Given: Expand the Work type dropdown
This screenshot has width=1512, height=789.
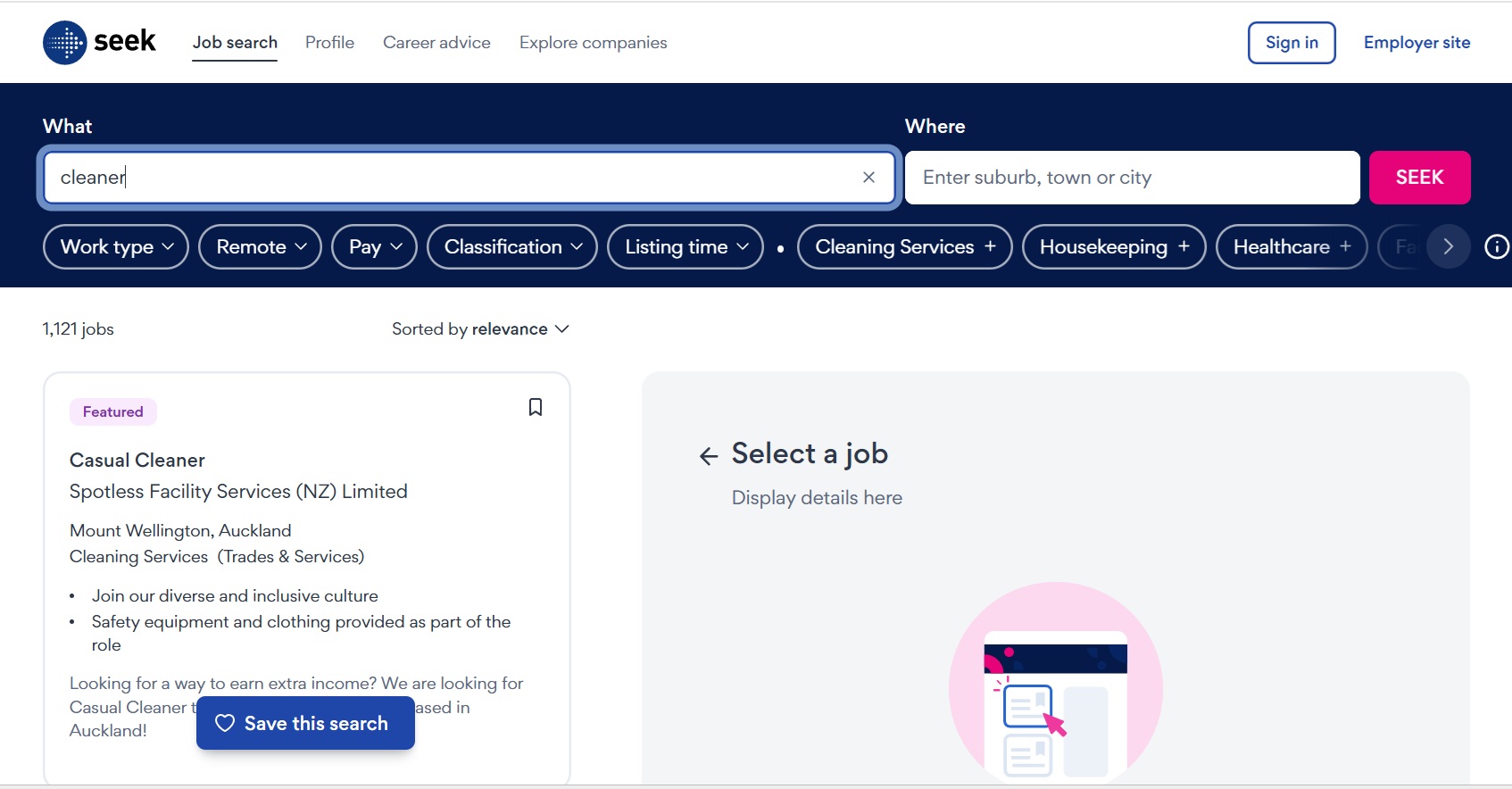Looking at the screenshot, I should pyautogui.click(x=116, y=247).
